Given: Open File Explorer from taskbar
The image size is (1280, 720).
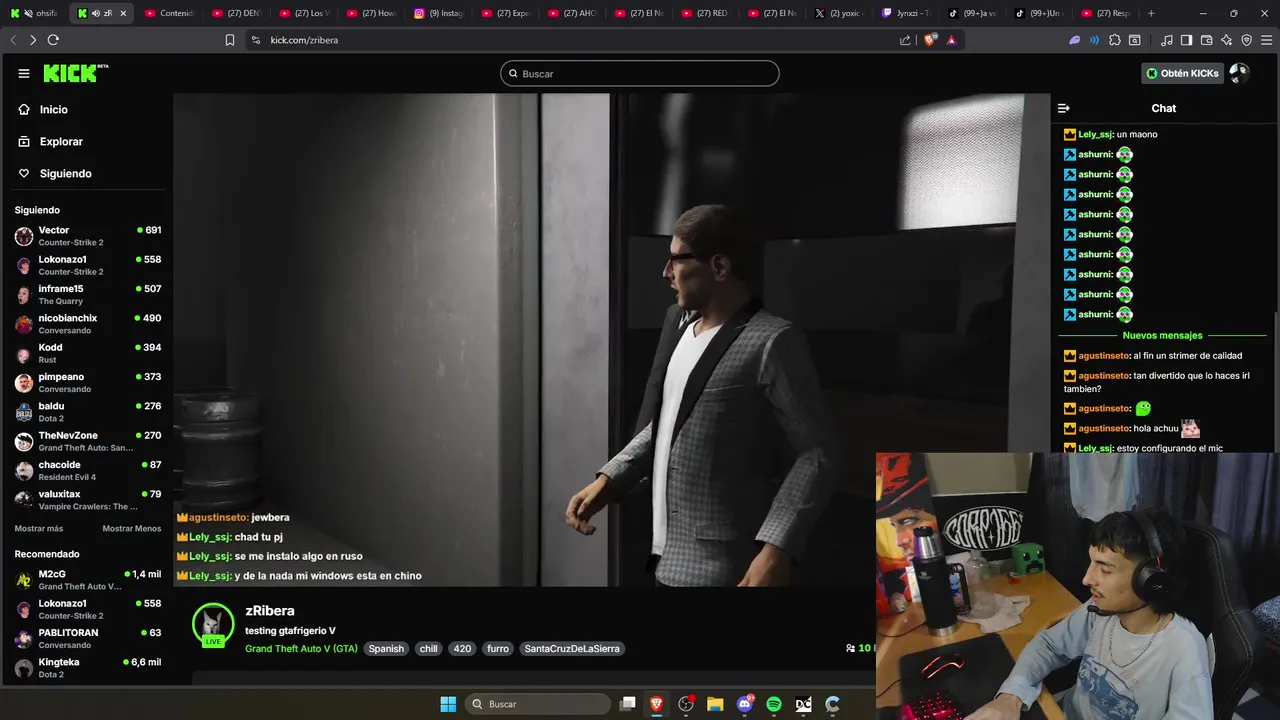Looking at the screenshot, I should [x=715, y=704].
